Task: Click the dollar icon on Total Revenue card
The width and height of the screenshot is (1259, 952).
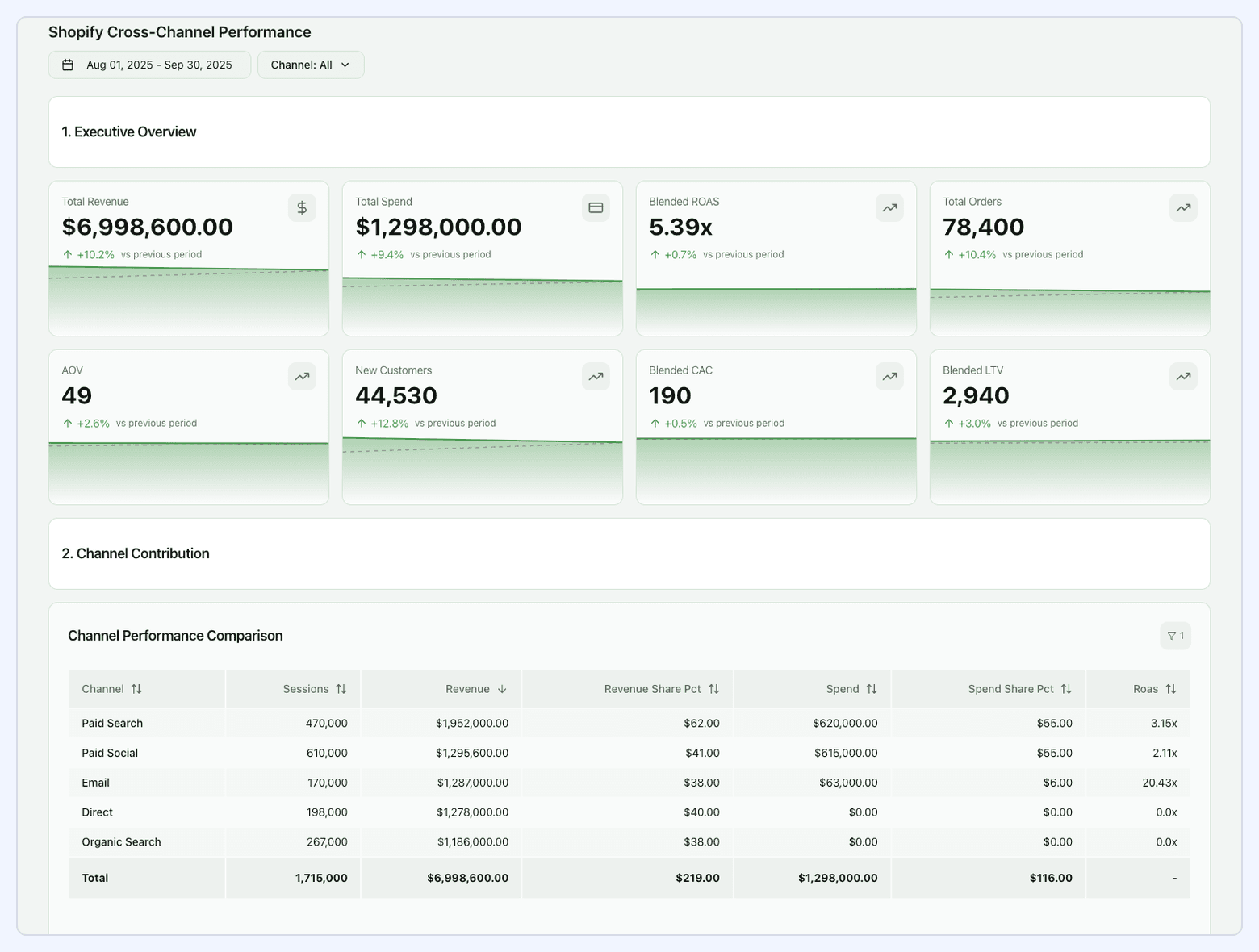Action: pyautogui.click(x=302, y=207)
